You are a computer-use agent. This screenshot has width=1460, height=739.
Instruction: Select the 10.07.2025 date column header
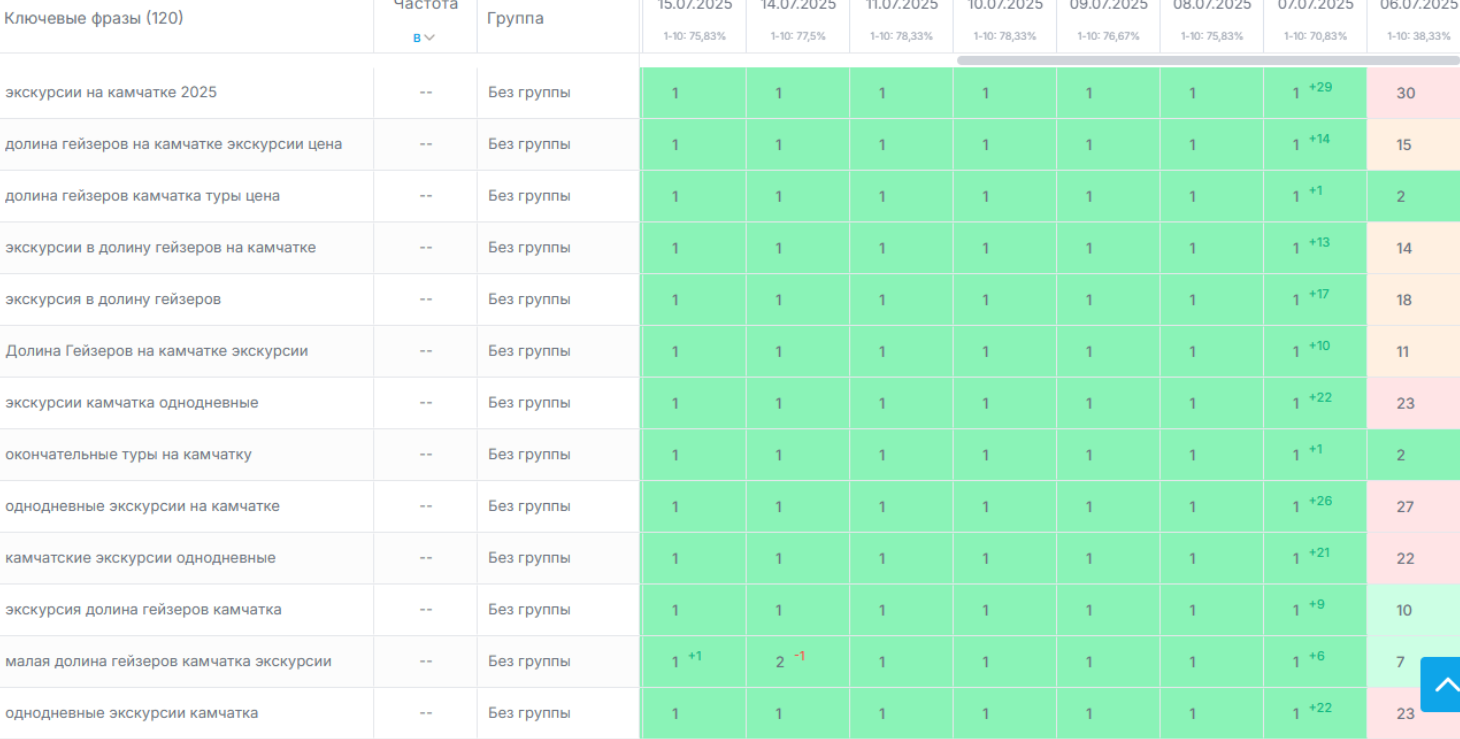[1004, 6]
